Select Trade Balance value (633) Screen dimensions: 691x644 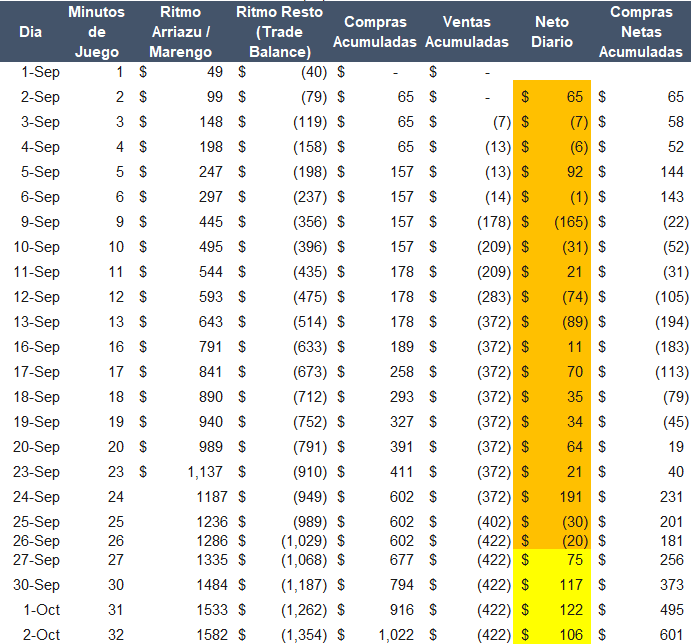click(310, 347)
